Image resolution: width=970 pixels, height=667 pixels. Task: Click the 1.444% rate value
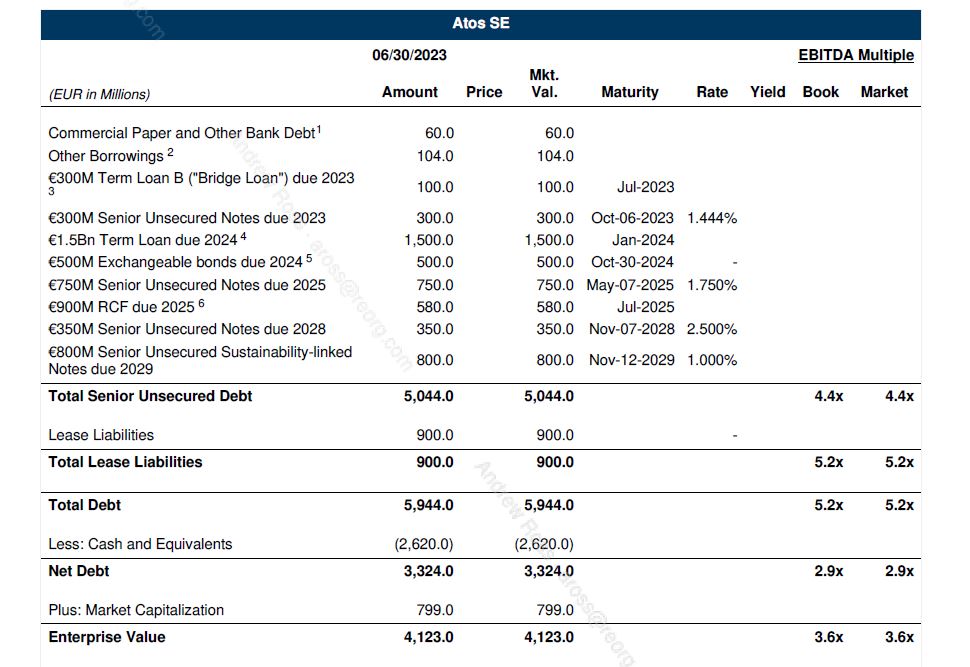[712, 218]
